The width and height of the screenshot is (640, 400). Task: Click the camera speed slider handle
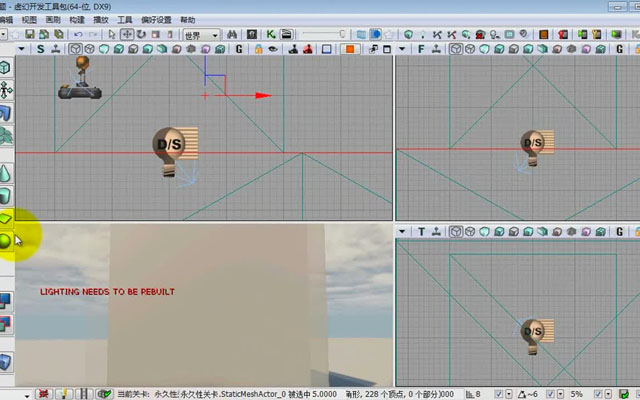tap(342, 34)
